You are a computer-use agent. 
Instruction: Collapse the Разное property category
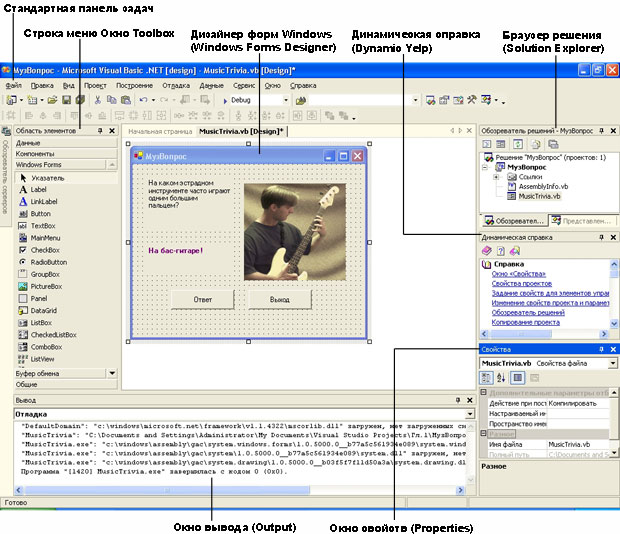tap(483, 434)
